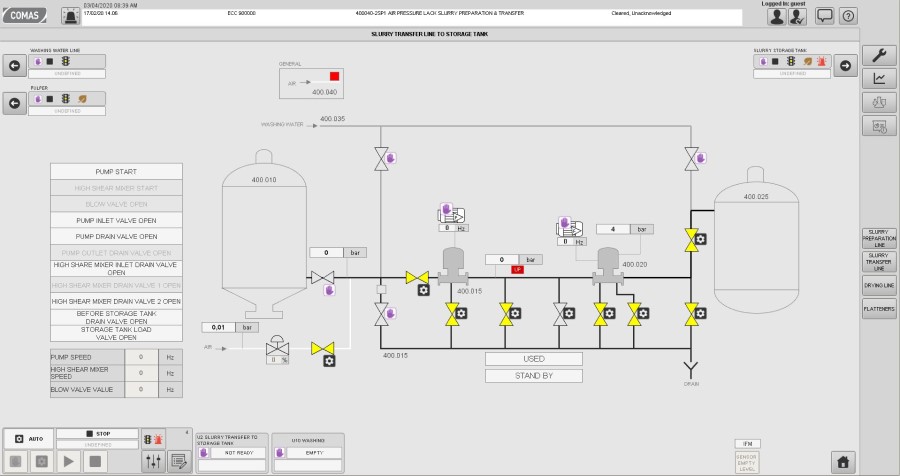Image resolution: width=900 pixels, height=476 pixels.
Task: Open the wrench maintenance panel
Action: 879,56
